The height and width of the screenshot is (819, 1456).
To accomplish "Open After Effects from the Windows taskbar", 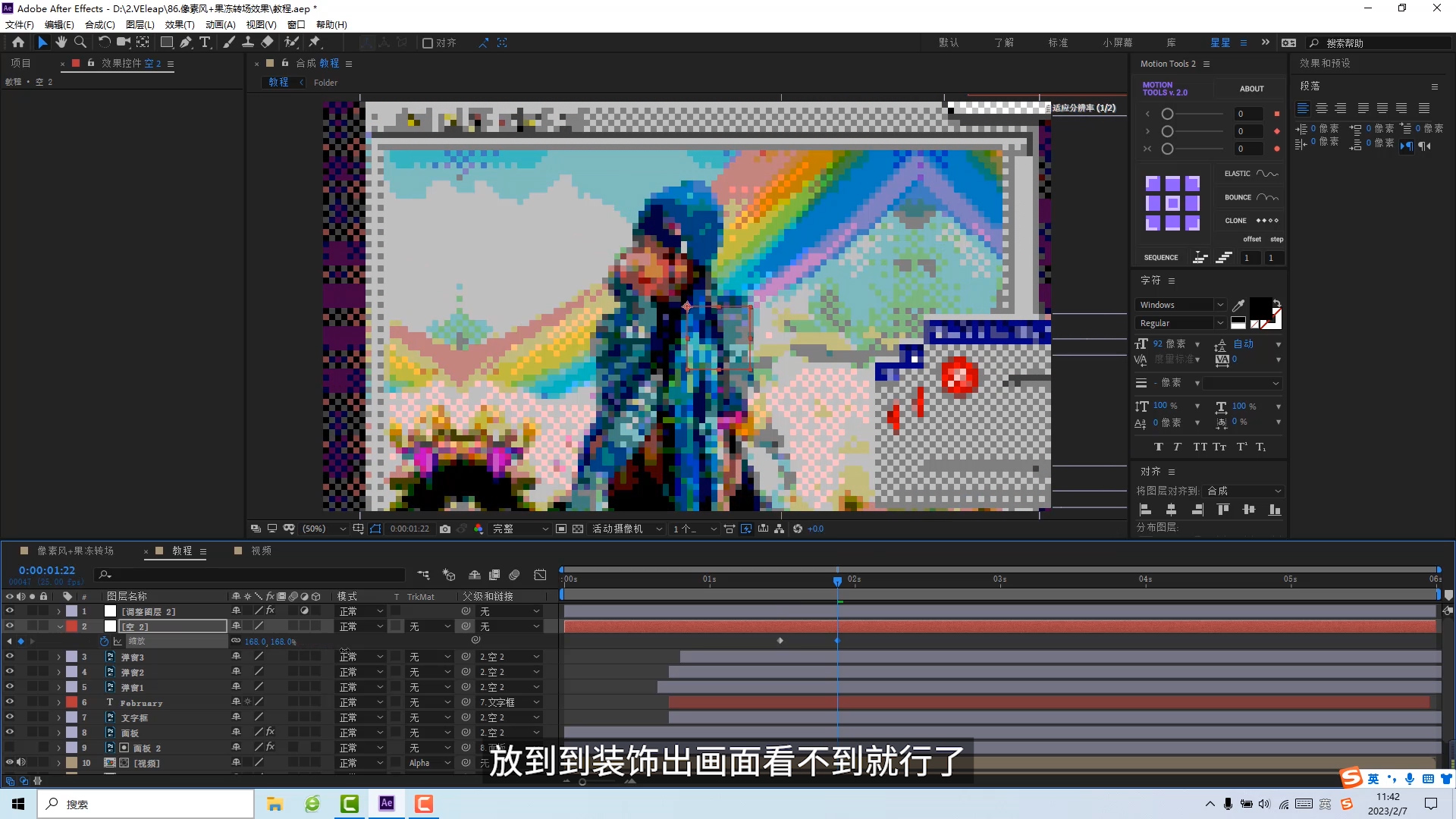I will click(x=387, y=803).
